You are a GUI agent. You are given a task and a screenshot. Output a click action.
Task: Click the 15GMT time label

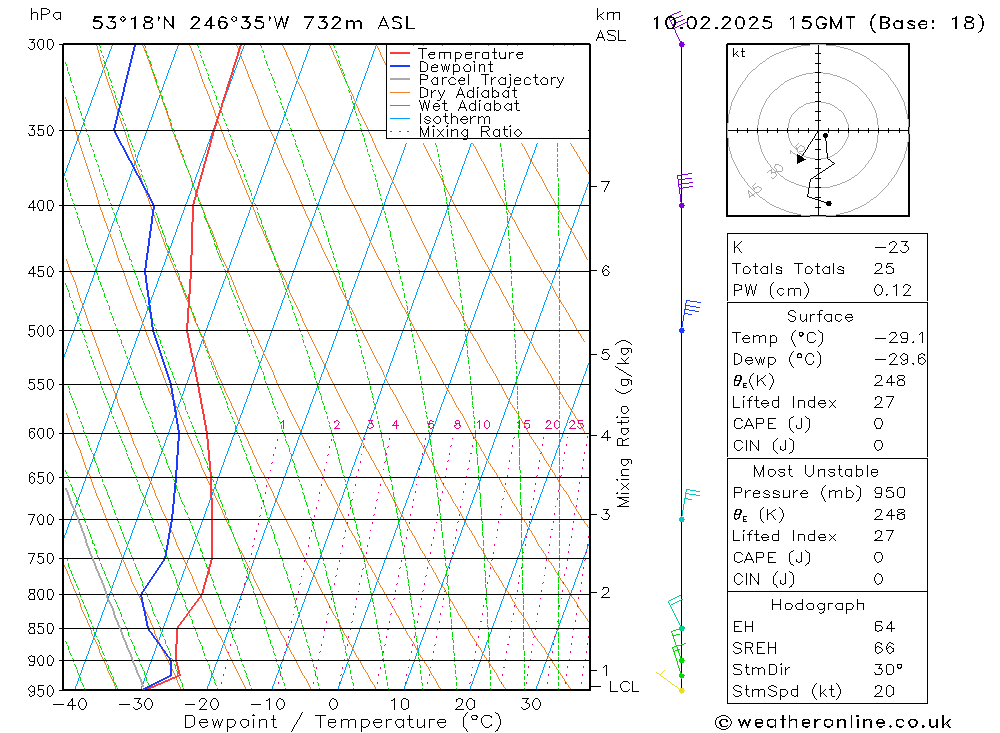click(x=821, y=23)
